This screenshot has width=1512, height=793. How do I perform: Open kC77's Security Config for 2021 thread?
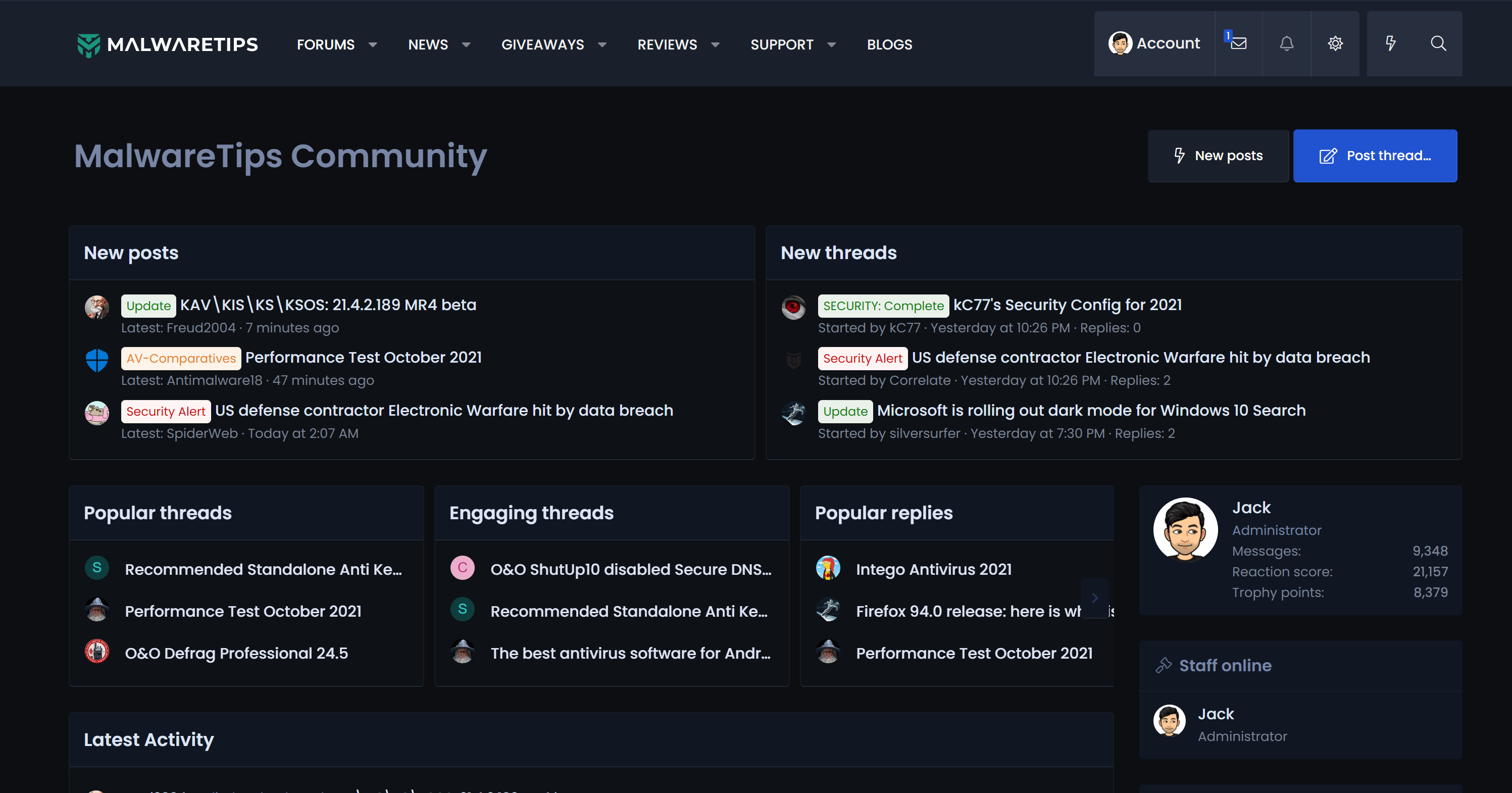pyautogui.click(x=1067, y=305)
